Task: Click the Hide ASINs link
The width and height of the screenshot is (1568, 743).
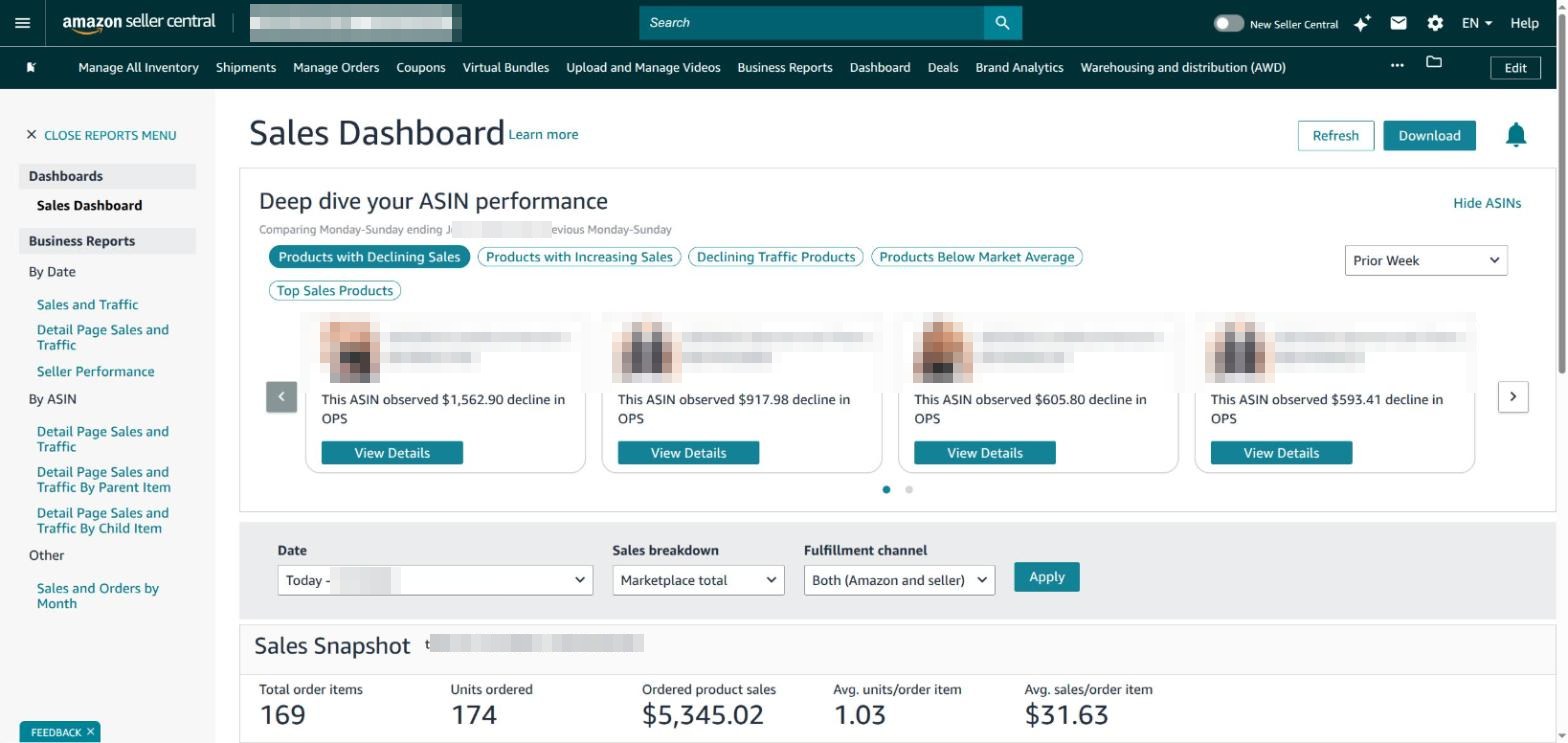Action: click(x=1487, y=203)
